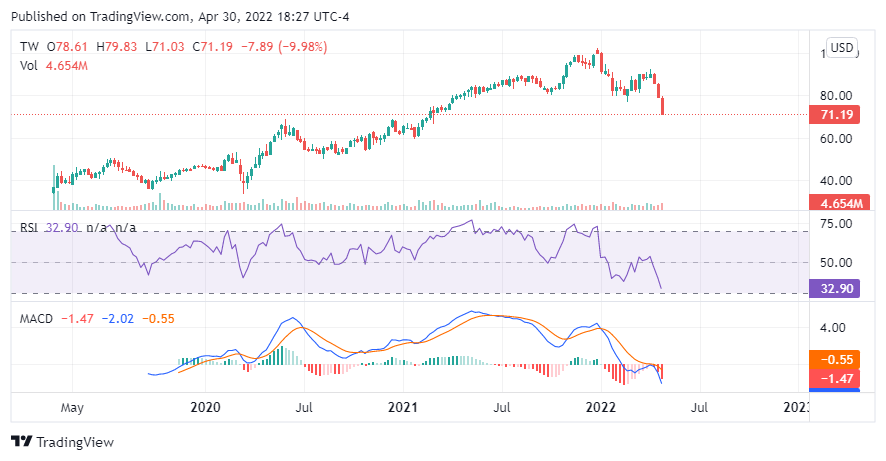The width and height of the screenshot is (886, 461).
Task: Click the Vol indicator label
Action: pos(28,66)
